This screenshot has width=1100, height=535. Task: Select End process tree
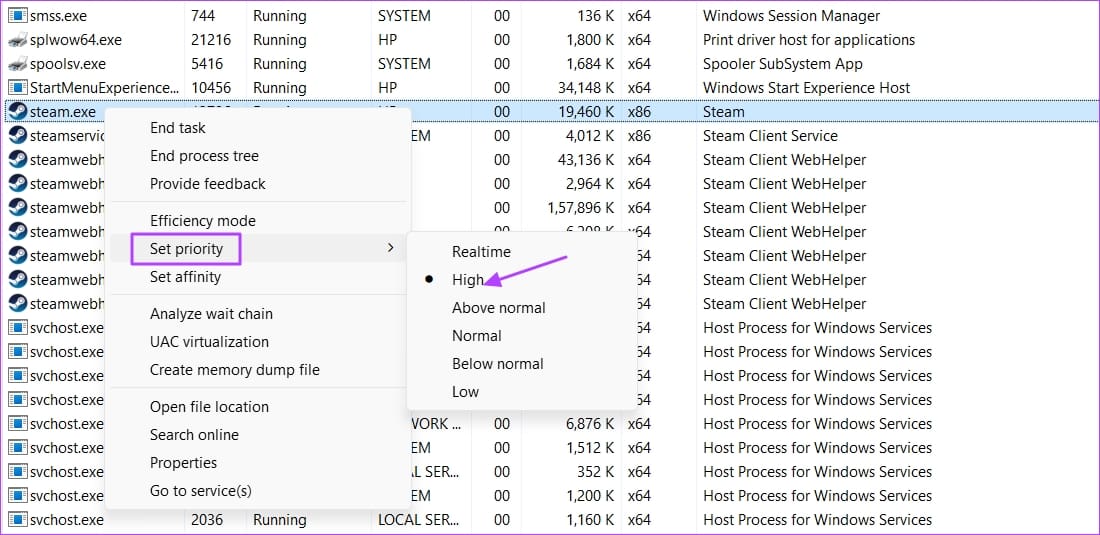[257, 156]
